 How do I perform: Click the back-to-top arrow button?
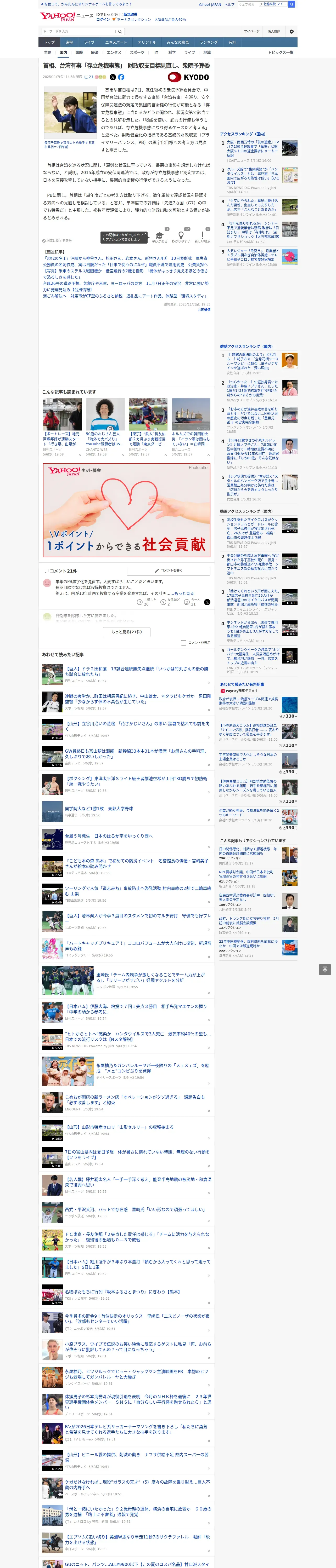[325, 970]
